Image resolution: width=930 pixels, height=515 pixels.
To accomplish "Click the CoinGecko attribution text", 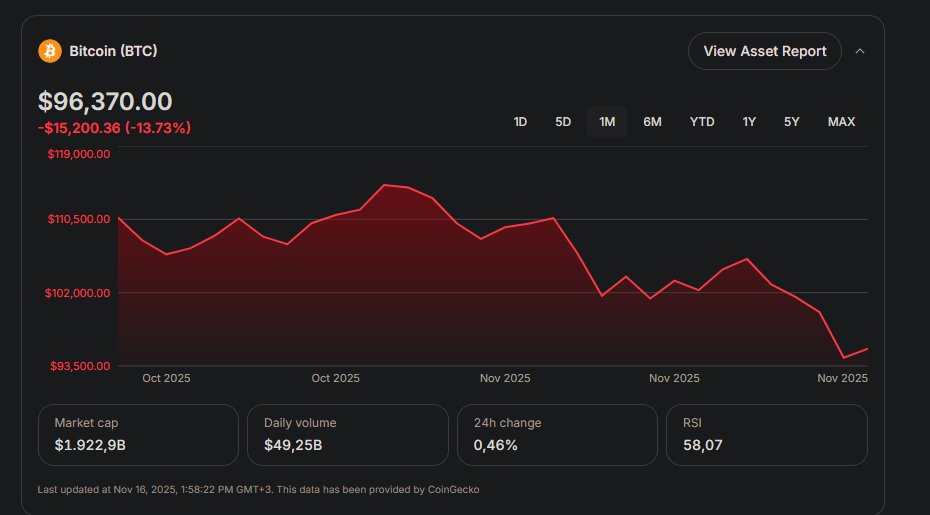I will tap(453, 490).
